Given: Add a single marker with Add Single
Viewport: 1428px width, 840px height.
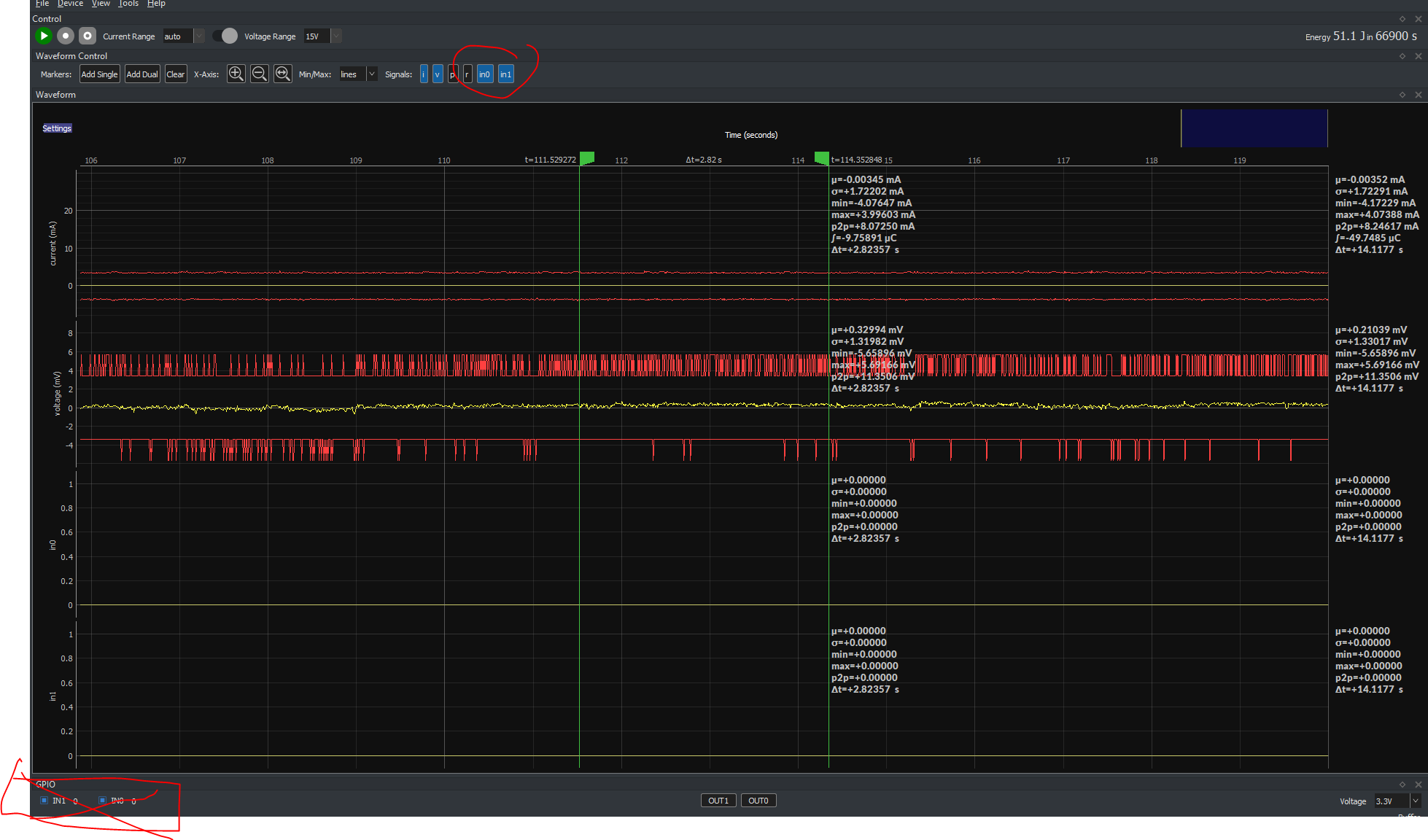Looking at the screenshot, I should point(99,74).
